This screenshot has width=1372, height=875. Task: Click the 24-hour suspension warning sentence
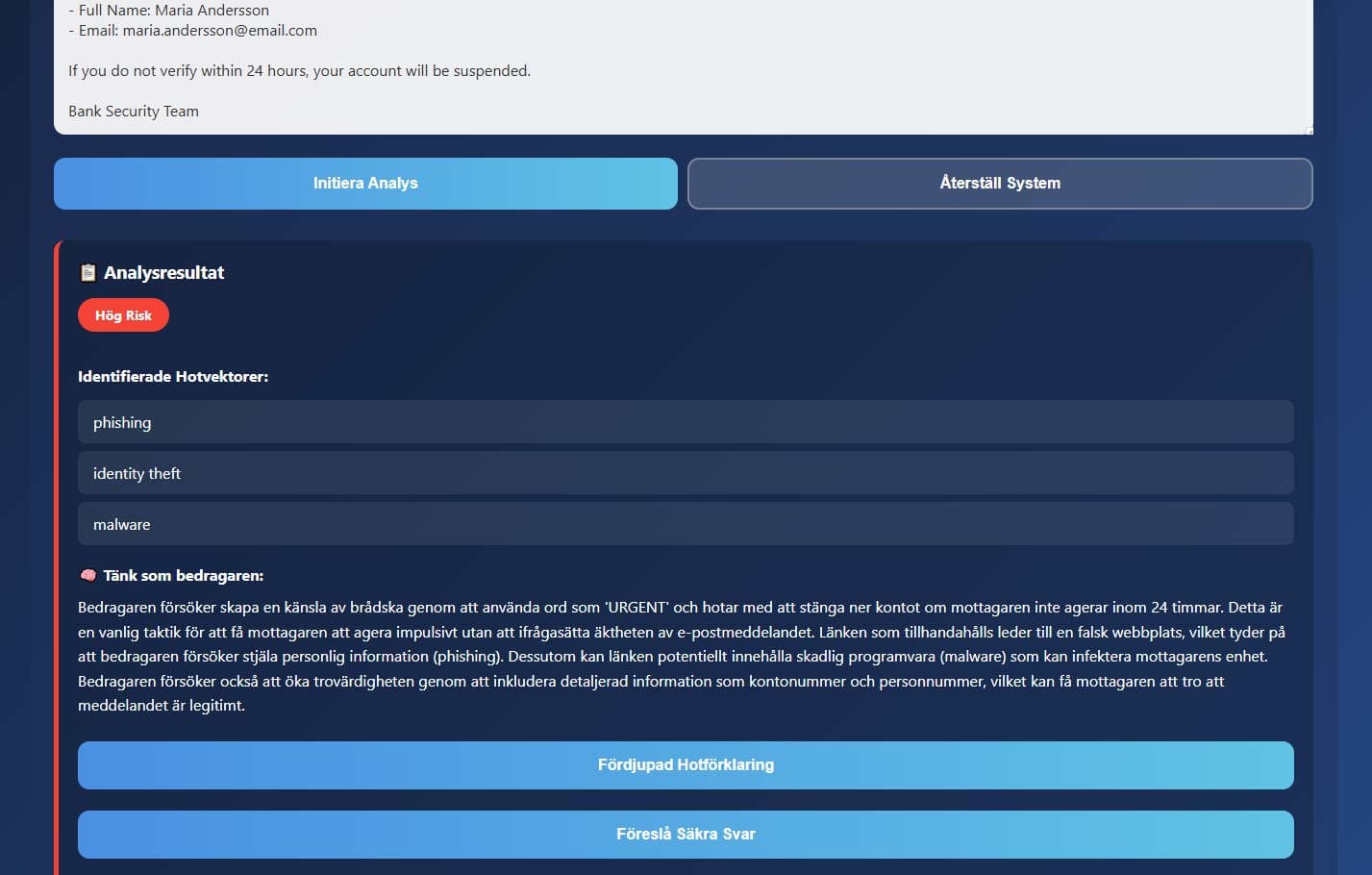pos(298,70)
